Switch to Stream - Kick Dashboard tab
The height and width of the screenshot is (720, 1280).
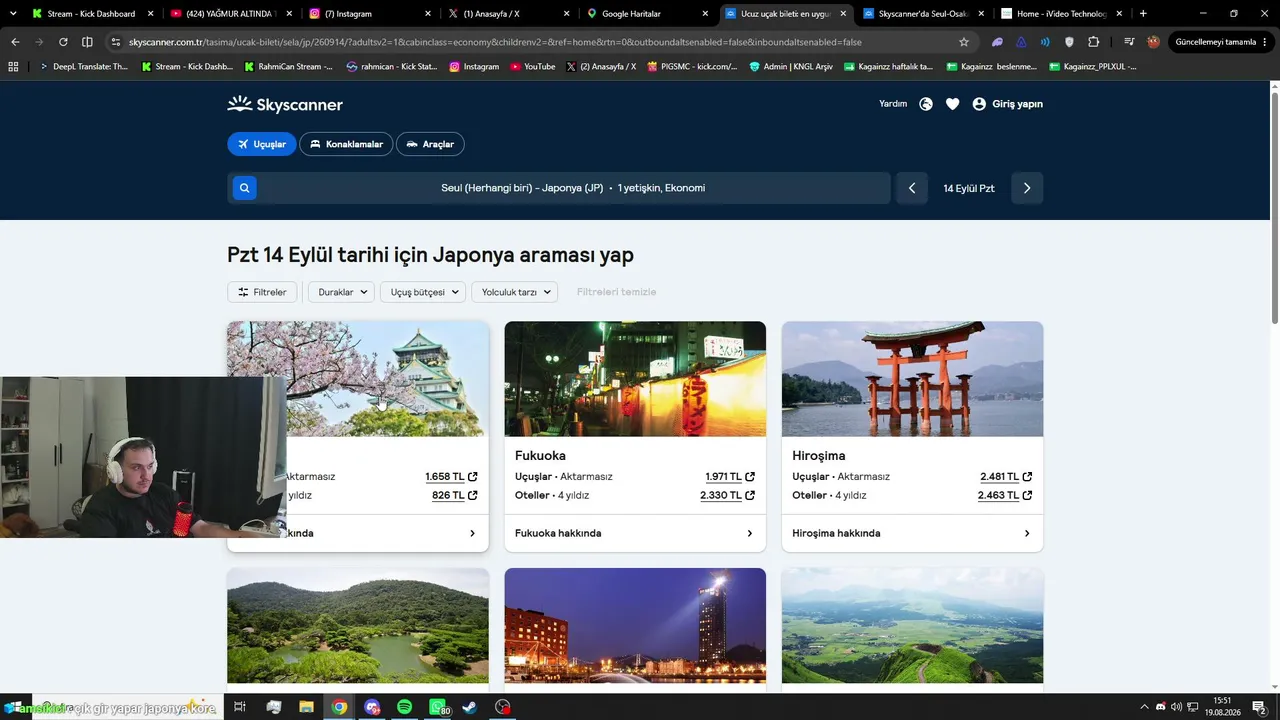click(x=90, y=14)
